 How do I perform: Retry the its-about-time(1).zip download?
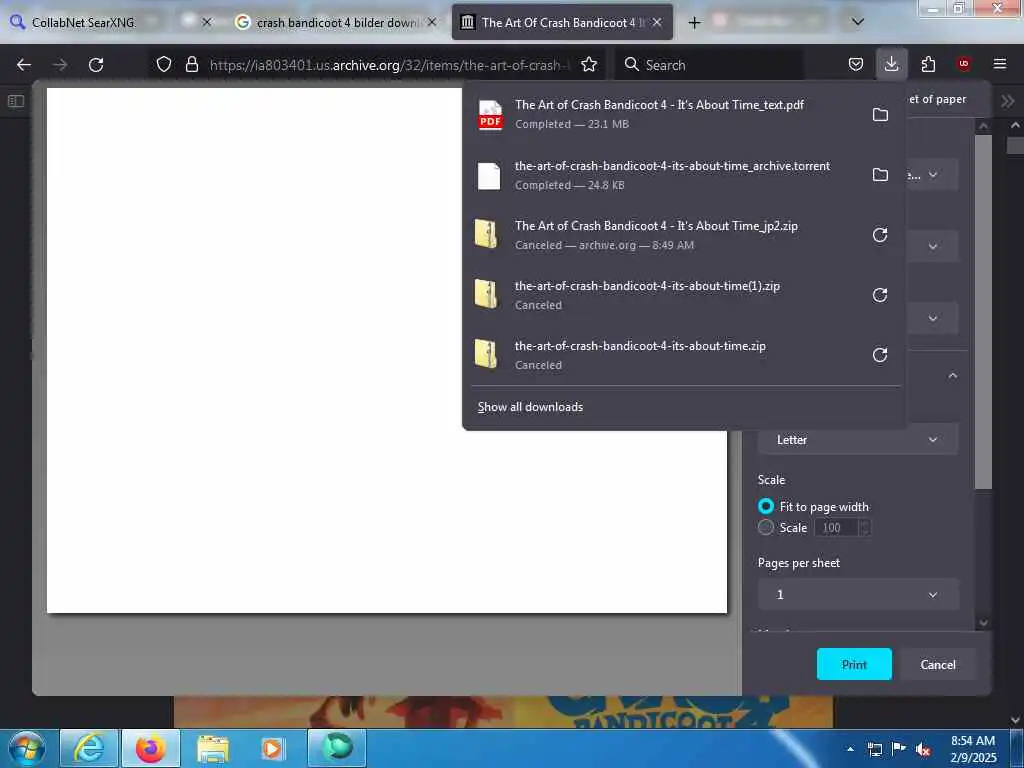(x=880, y=295)
